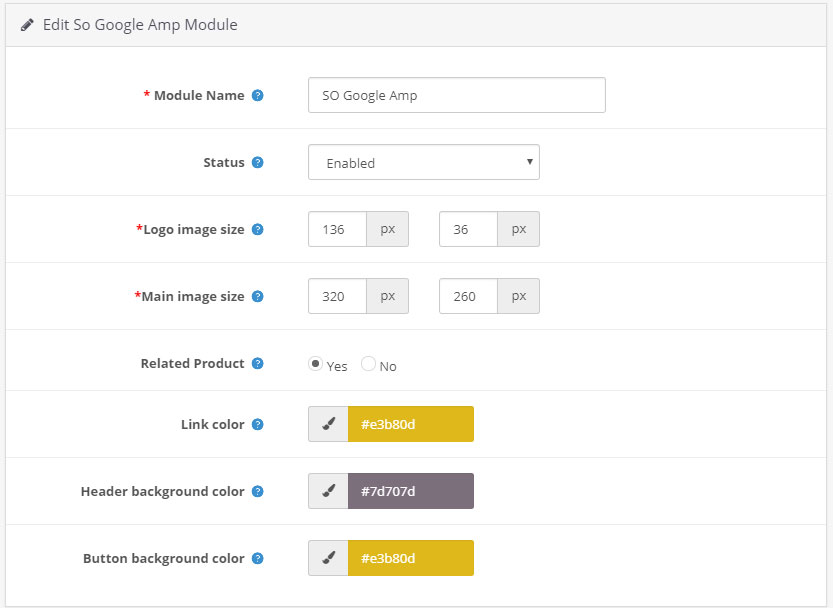The image size is (833, 608).
Task: Click the Link color paintbrush icon
Action: [x=328, y=424]
